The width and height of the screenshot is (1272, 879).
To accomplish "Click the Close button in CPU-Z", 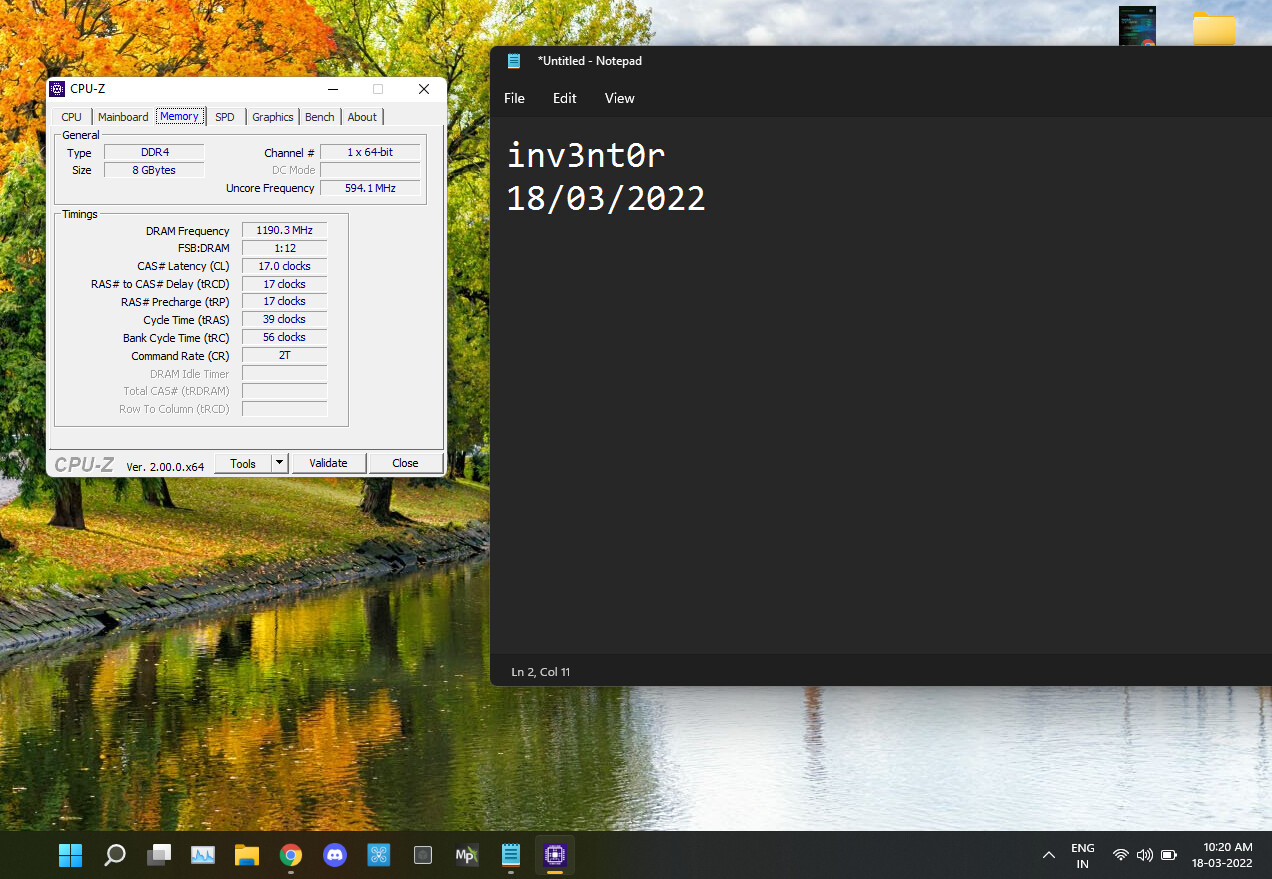I will tap(405, 463).
